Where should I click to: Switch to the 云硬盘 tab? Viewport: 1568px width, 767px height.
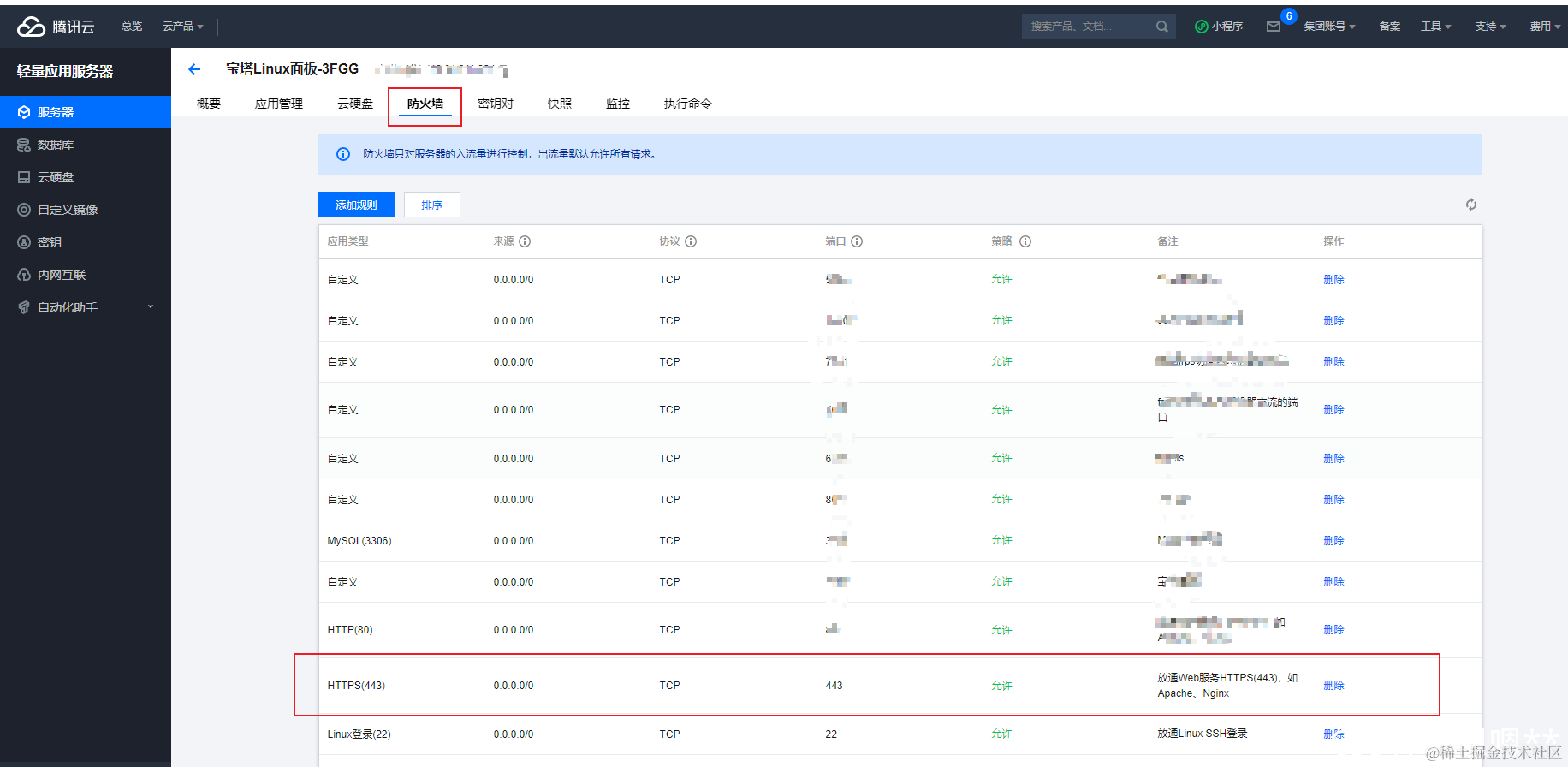[x=355, y=104]
